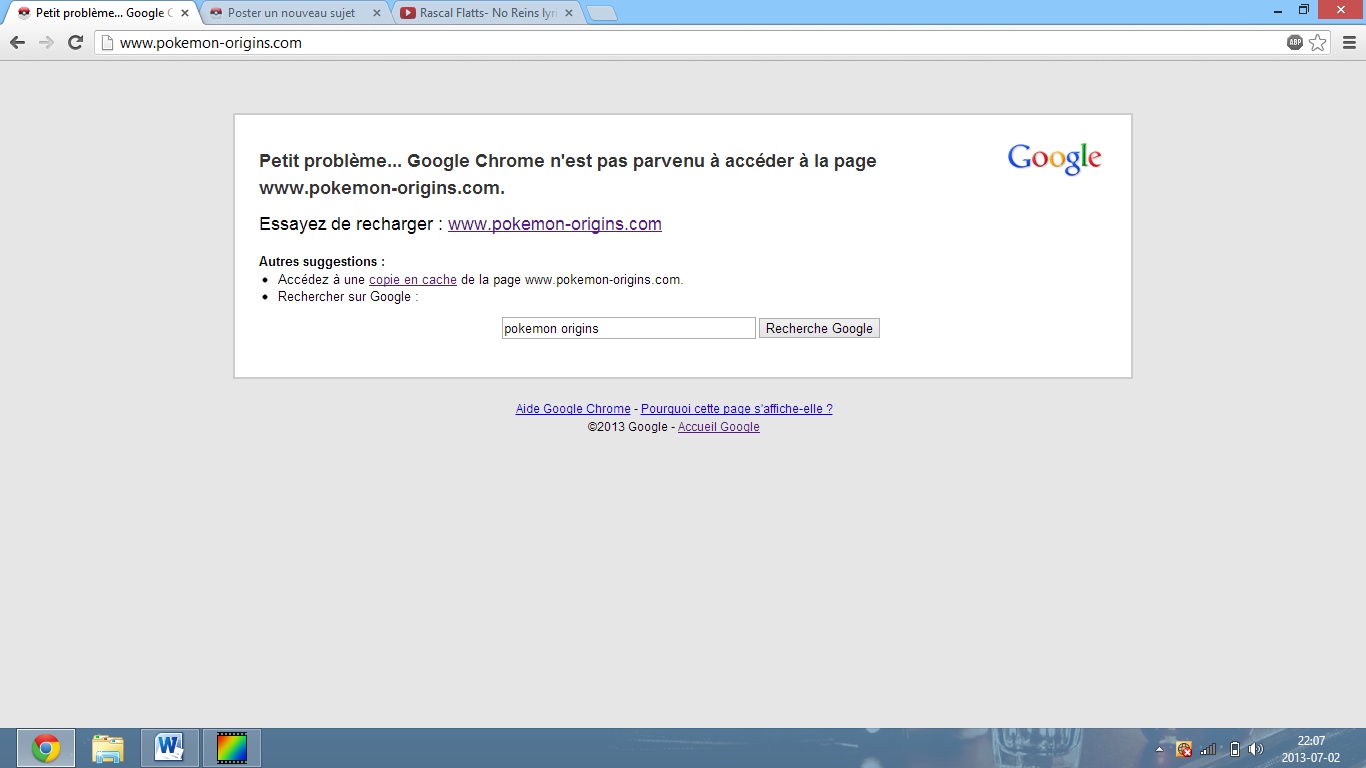Click the page icon in the address bar
1366x768 pixels.
click(x=106, y=43)
